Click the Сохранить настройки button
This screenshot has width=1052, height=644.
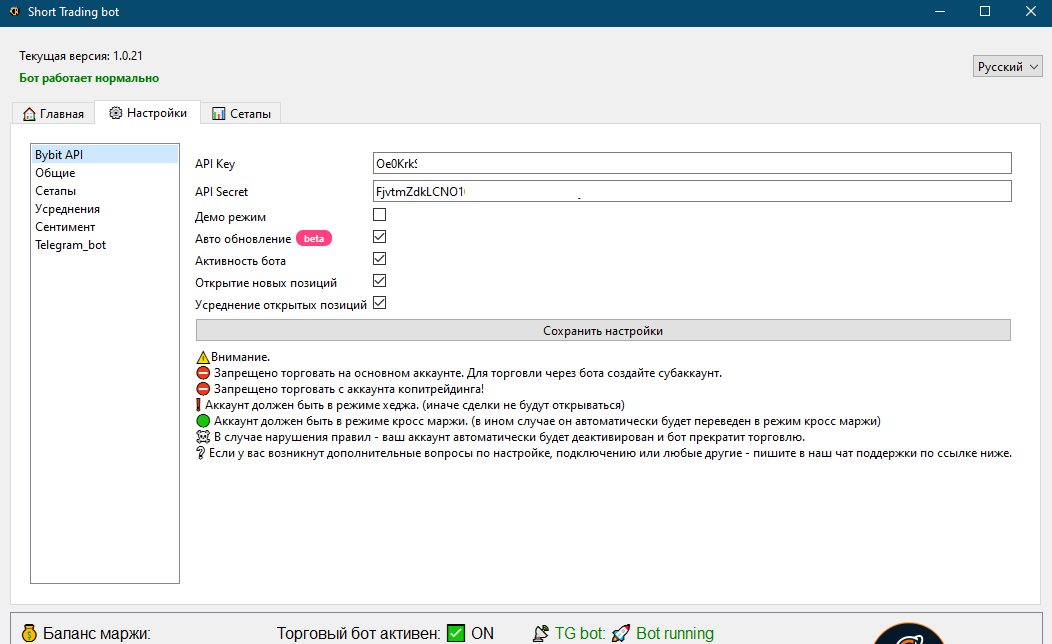pos(603,330)
